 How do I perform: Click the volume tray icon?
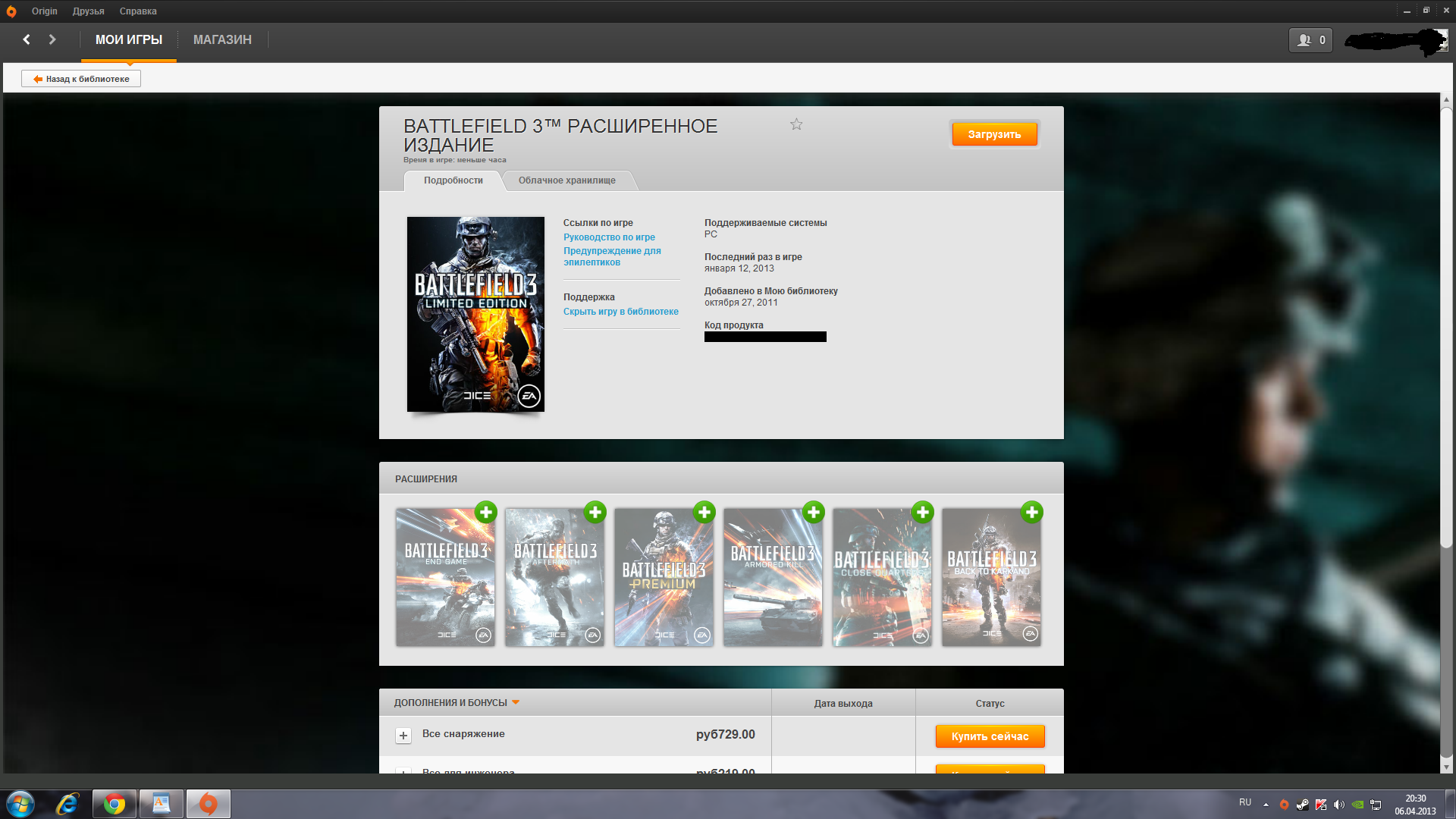click(1339, 805)
